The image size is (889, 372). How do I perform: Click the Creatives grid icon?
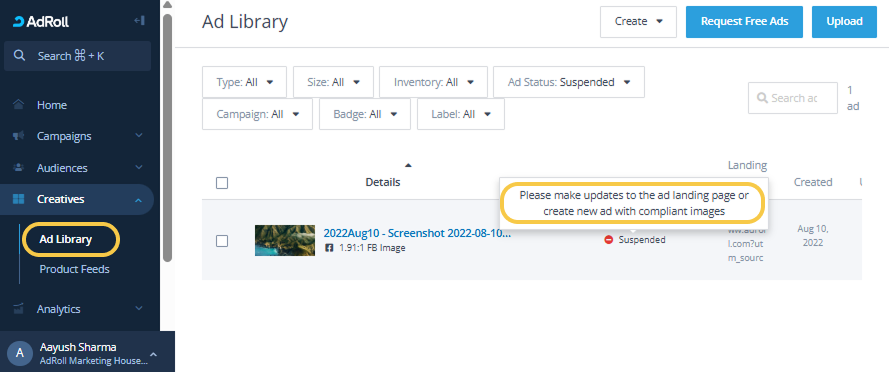pyautogui.click(x=19, y=199)
